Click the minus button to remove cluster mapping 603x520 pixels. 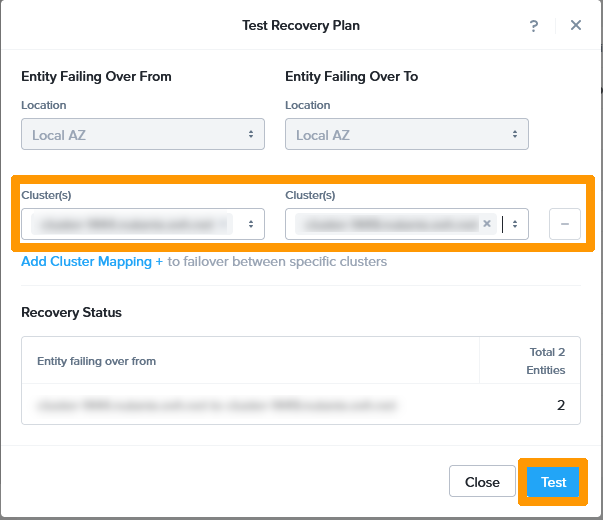(x=565, y=224)
